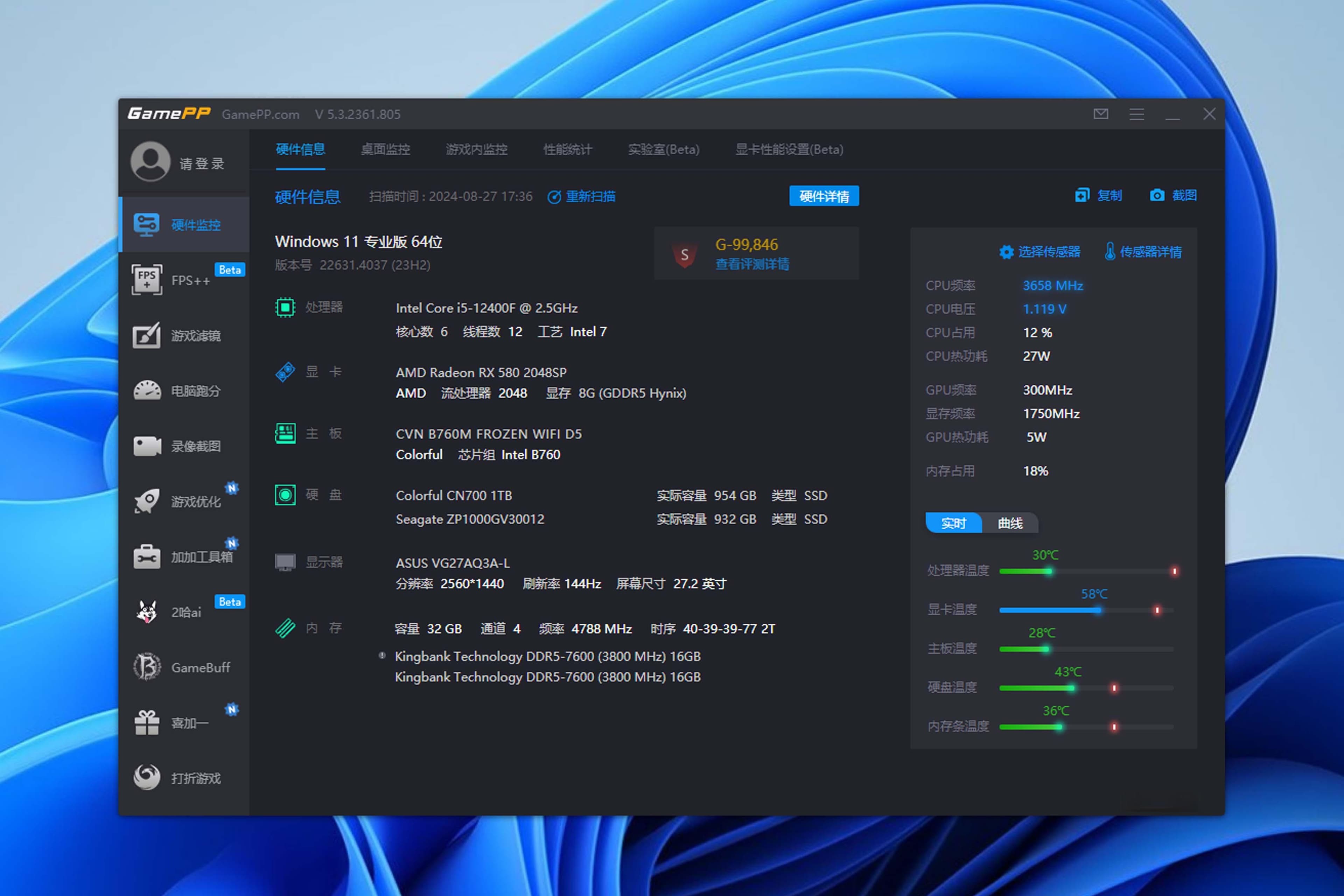Viewport: 1344px width, 896px height.
Task: Click the Seagate ZP1000GV30012 disk row
Action: tap(611, 519)
